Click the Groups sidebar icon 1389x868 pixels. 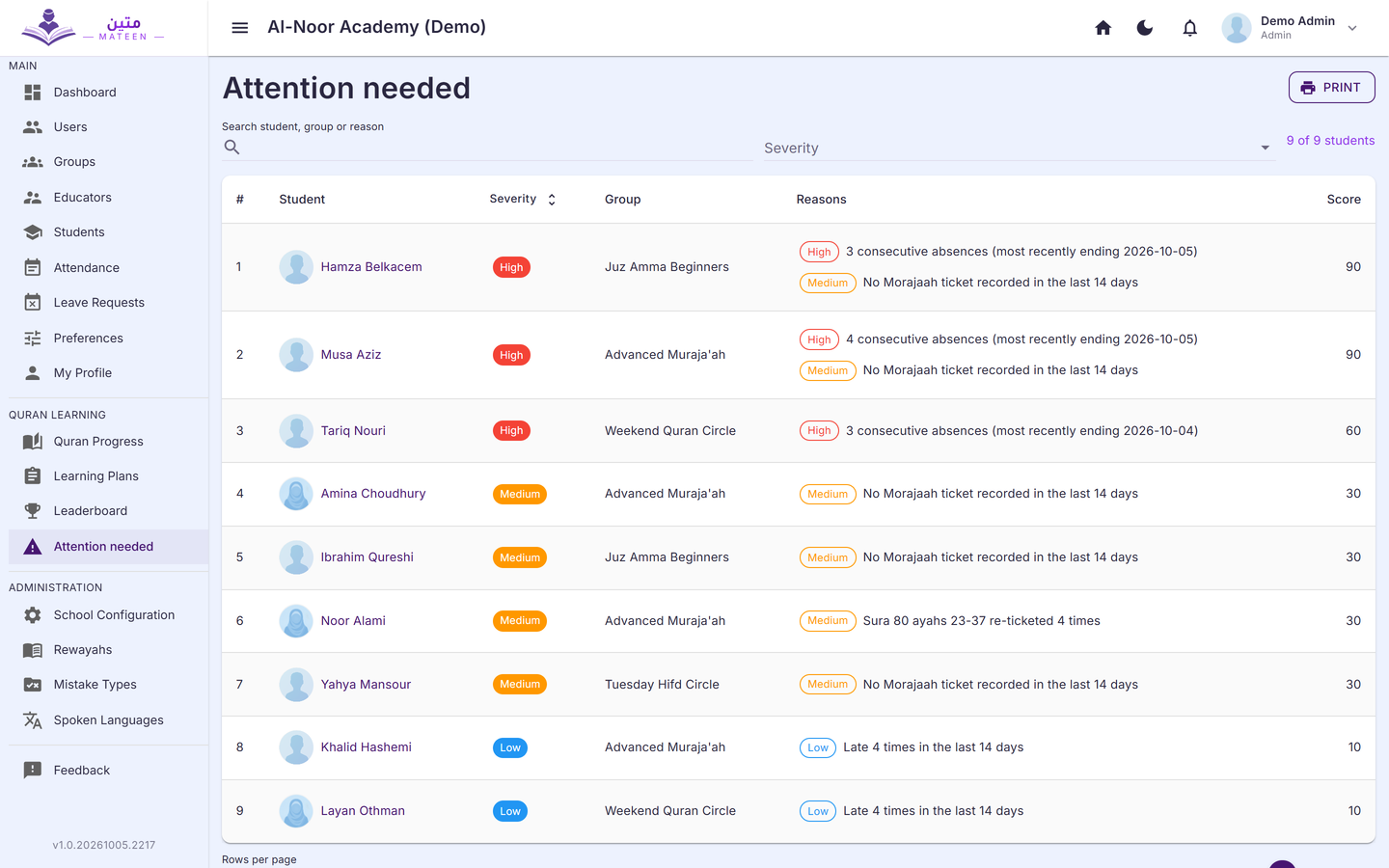pos(33,162)
